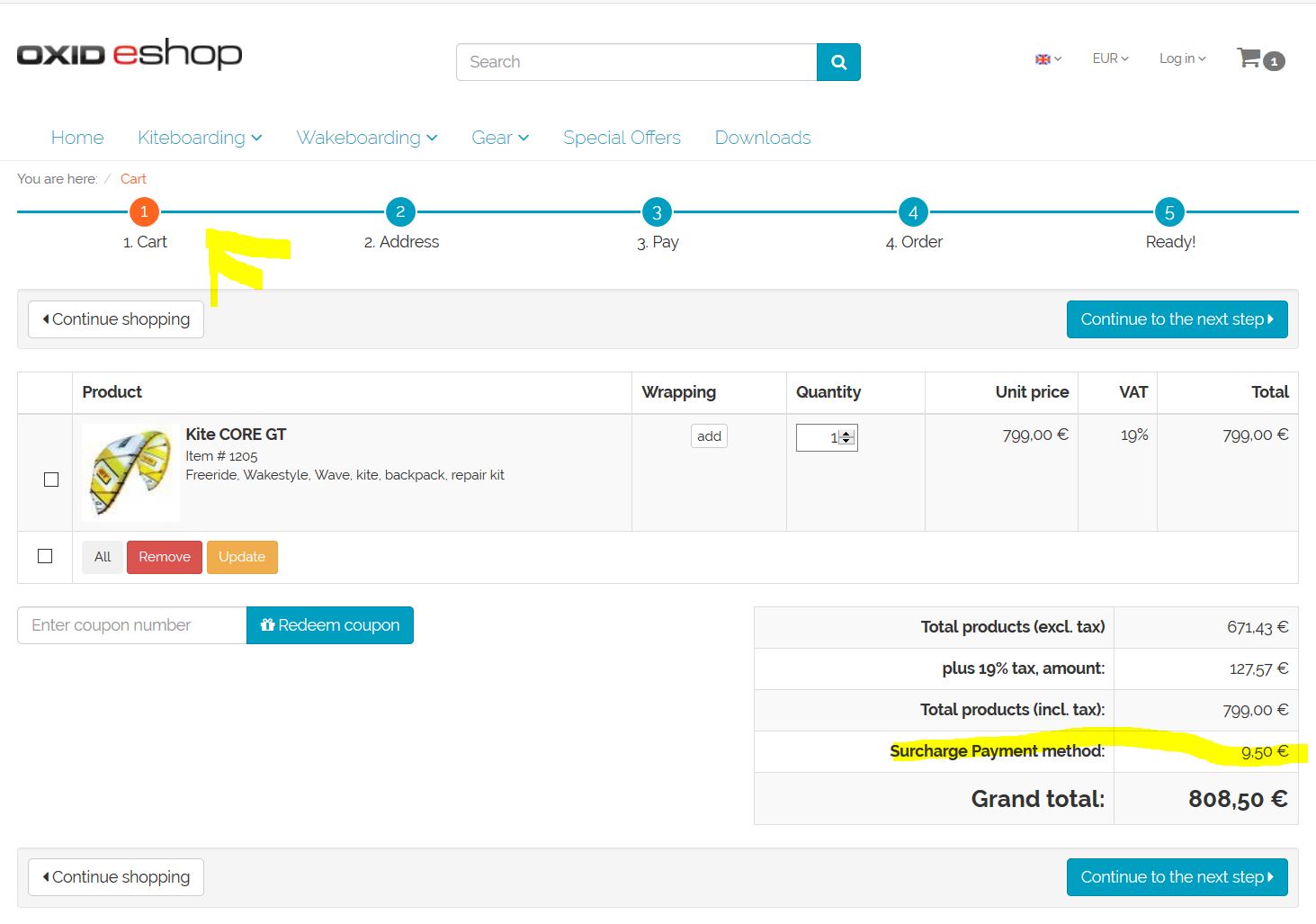Toggle the select-all checkbox beside All
1316x924 pixels.
click(45, 556)
